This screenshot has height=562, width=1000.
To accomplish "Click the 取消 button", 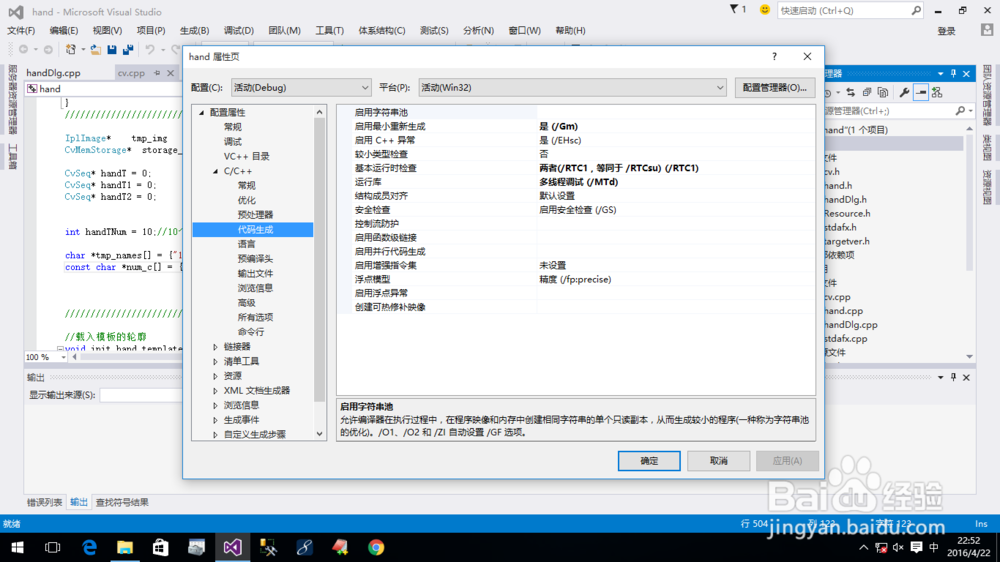I will pyautogui.click(x=718, y=461).
